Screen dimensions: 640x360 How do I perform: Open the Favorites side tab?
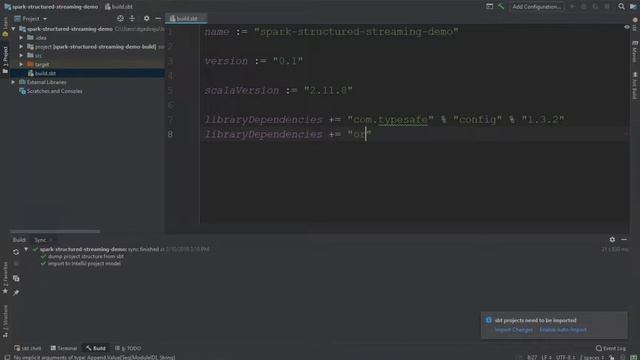pyautogui.click(x=5, y=278)
